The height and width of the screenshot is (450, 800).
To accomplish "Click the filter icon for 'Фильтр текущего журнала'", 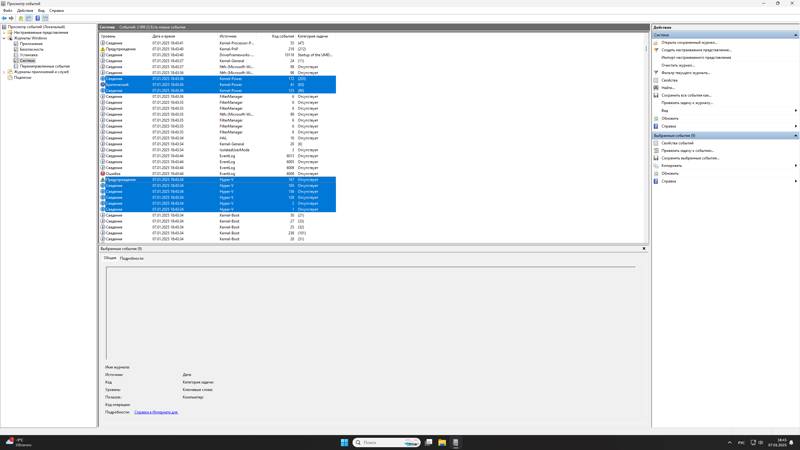I will point(656,73).
